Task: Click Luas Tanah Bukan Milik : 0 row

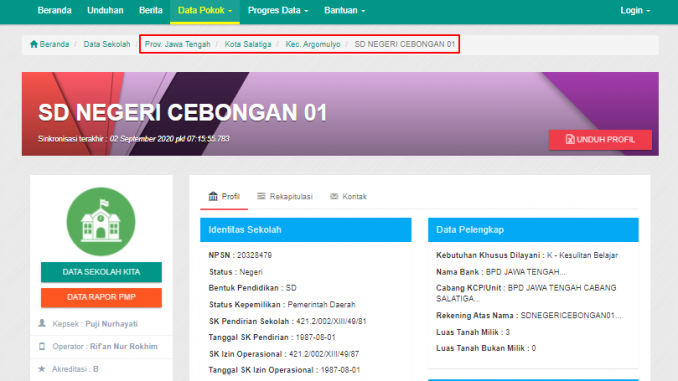Action: point(486,348)
